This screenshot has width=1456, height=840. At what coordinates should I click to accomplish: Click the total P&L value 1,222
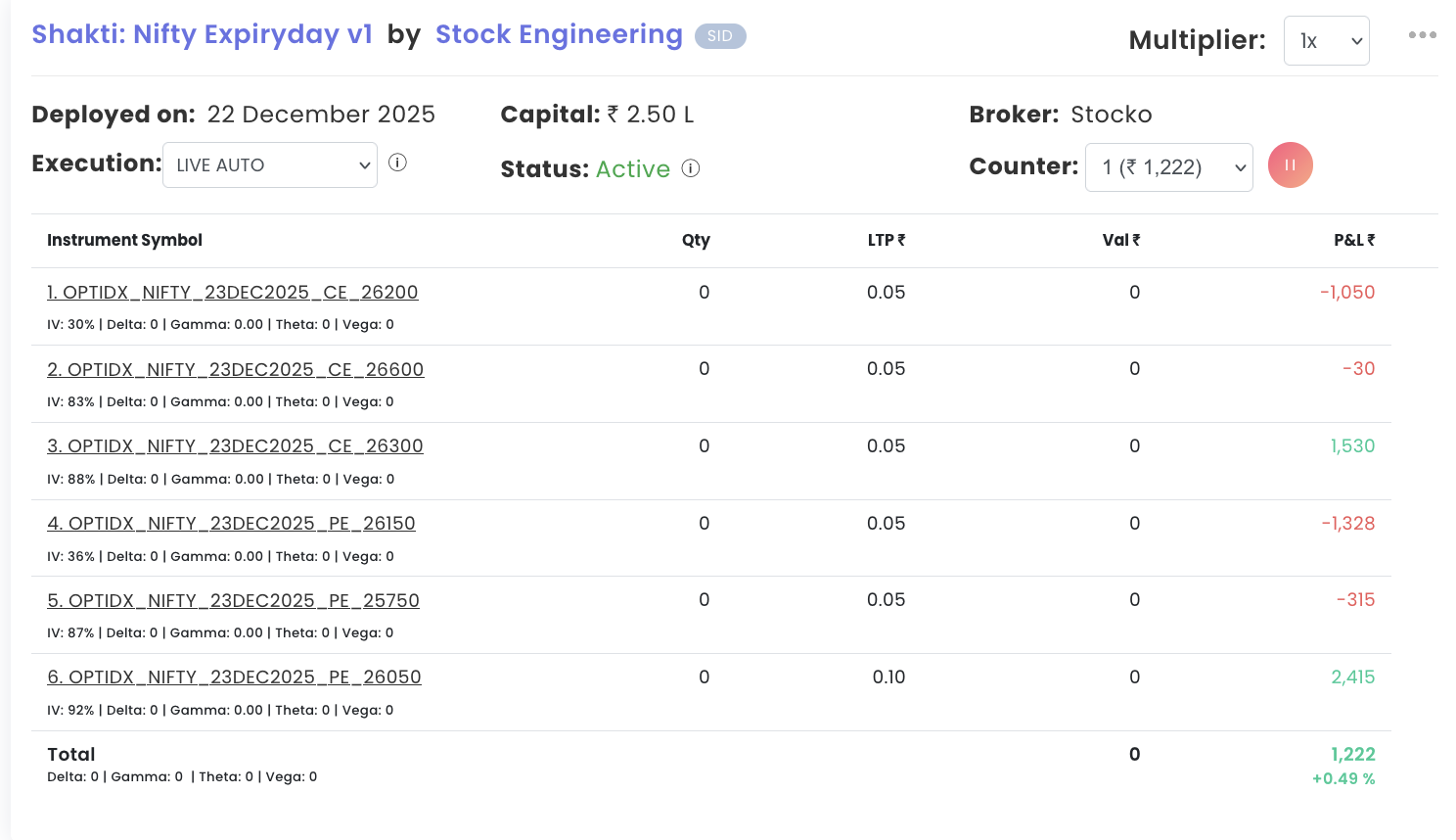[1352, 755]
